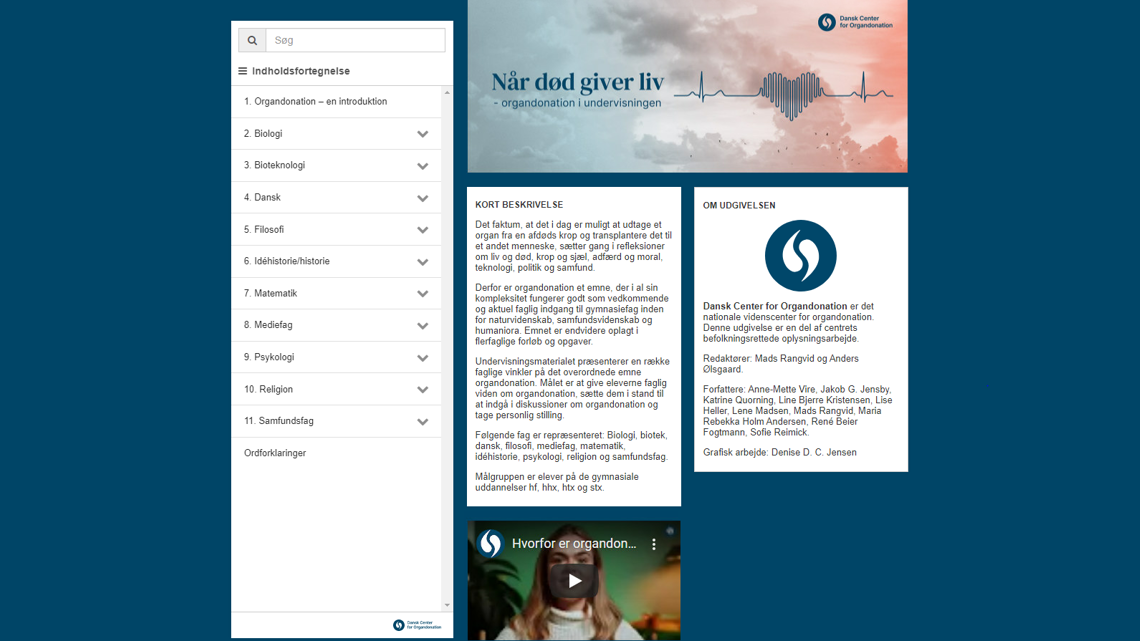Open the Ordforklaringer page
1140x641 pixels.
(x=275, y=453)
